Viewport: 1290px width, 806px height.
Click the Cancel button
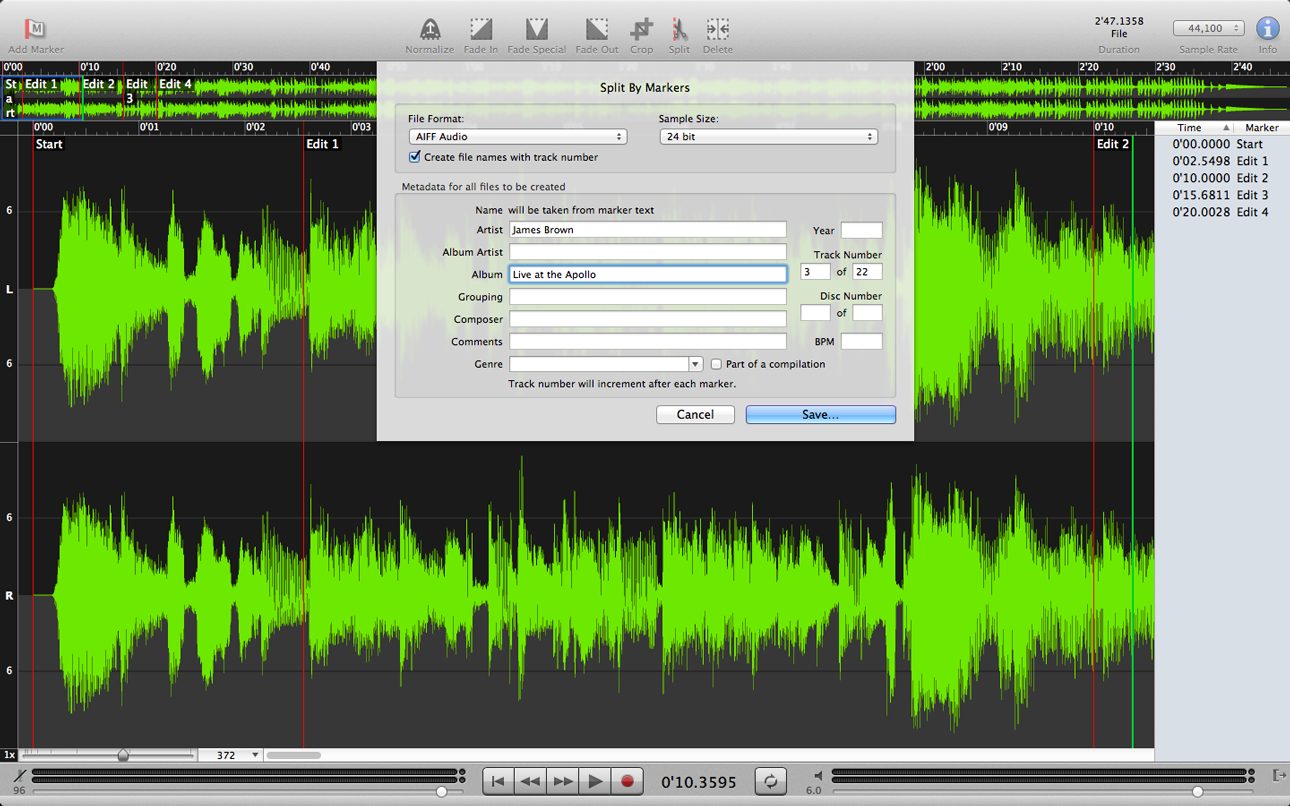pyautogui.click(x=695, y=414)
